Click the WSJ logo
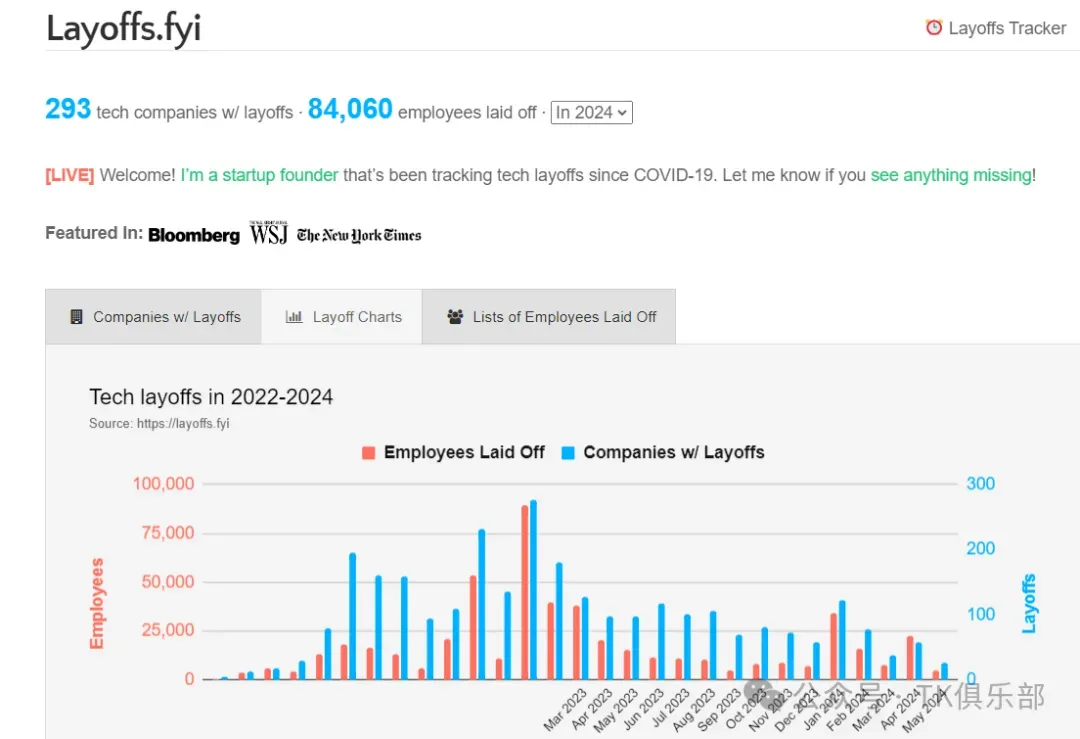 tap(269, 233)
